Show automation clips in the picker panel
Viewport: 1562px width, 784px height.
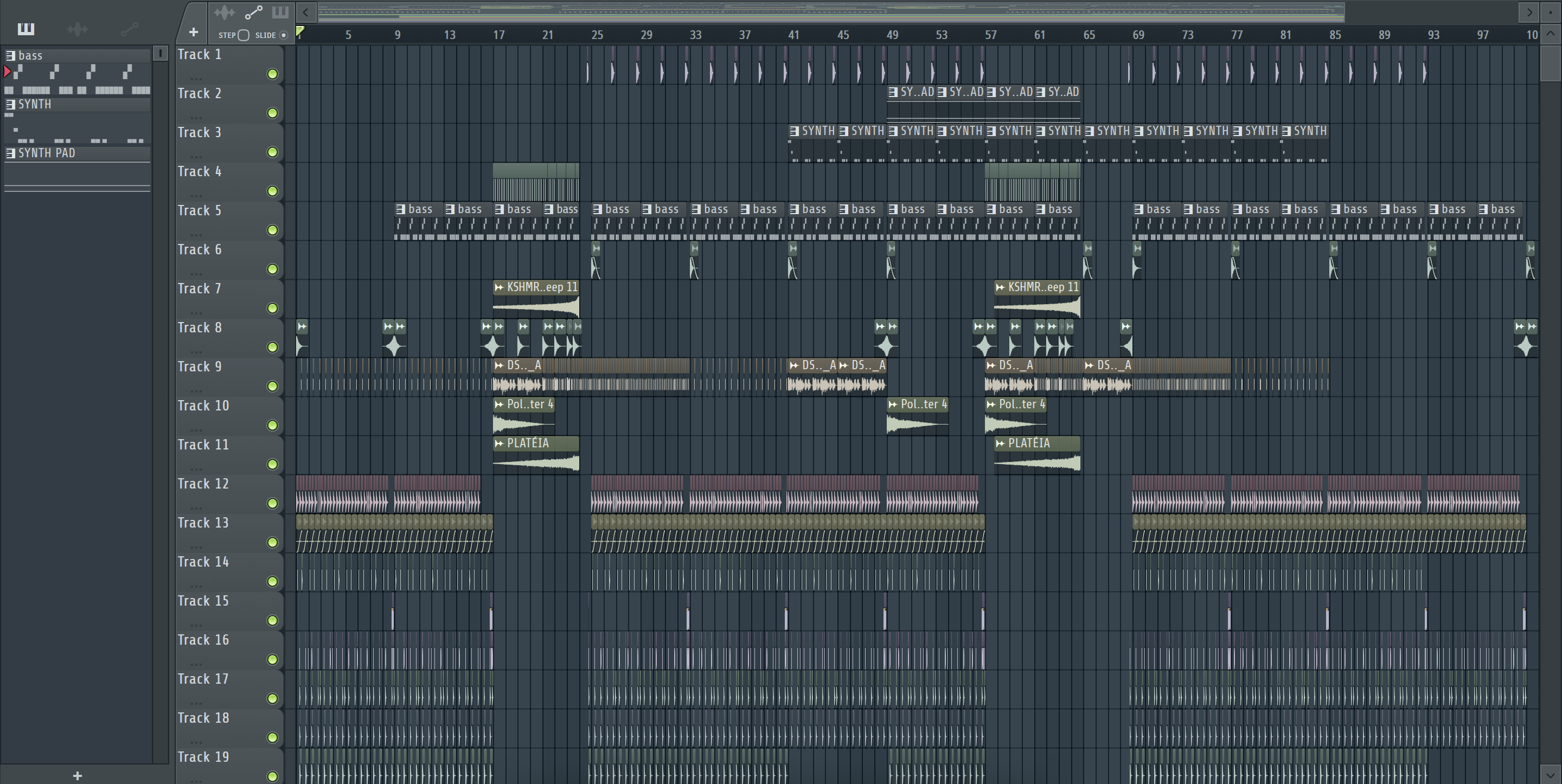129,29
